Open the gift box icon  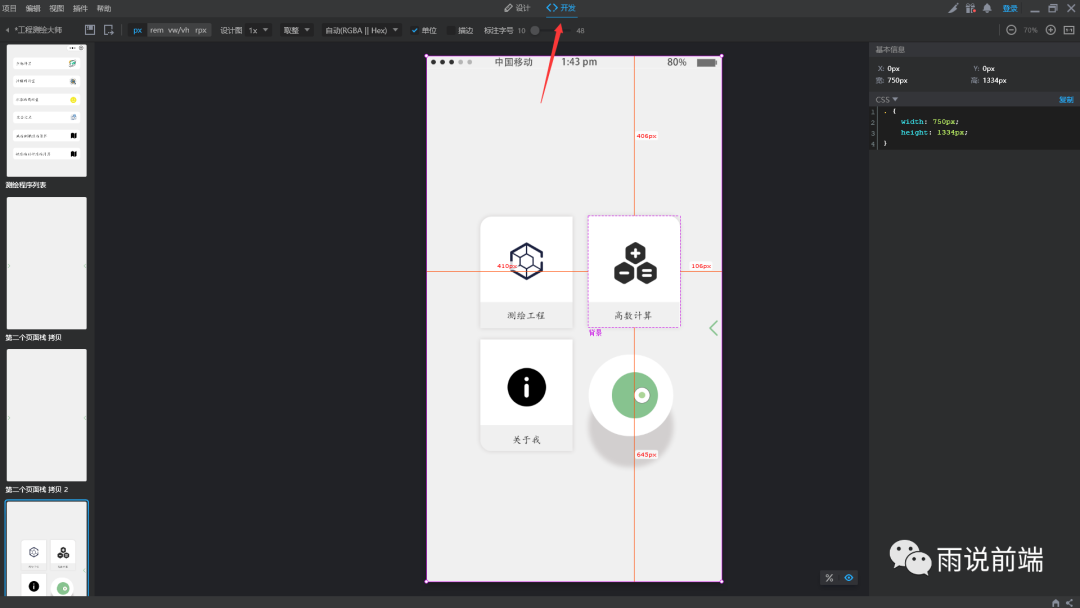[970, 8]
